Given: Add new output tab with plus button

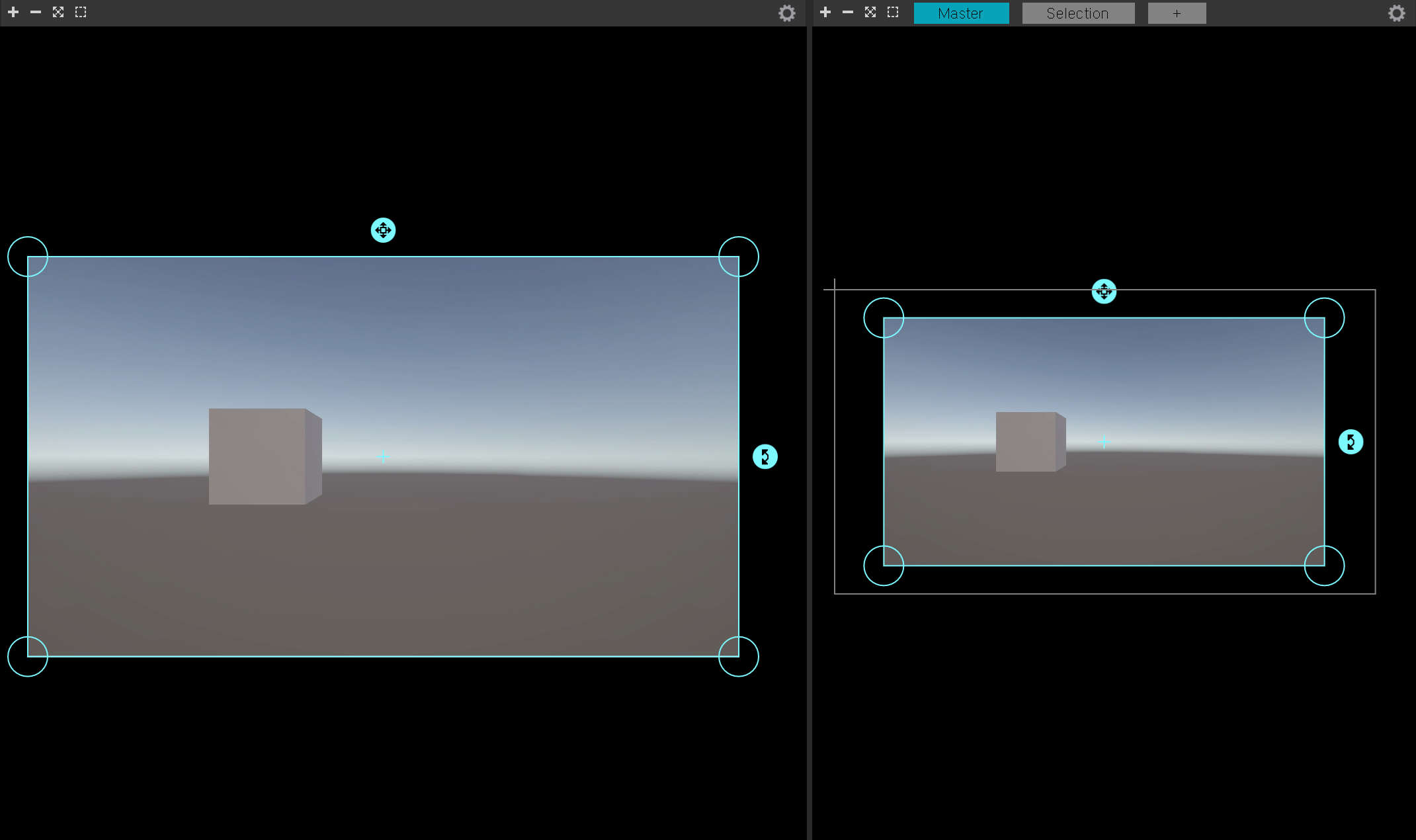Looking at the screenshot, I should tap(1177, 13).
